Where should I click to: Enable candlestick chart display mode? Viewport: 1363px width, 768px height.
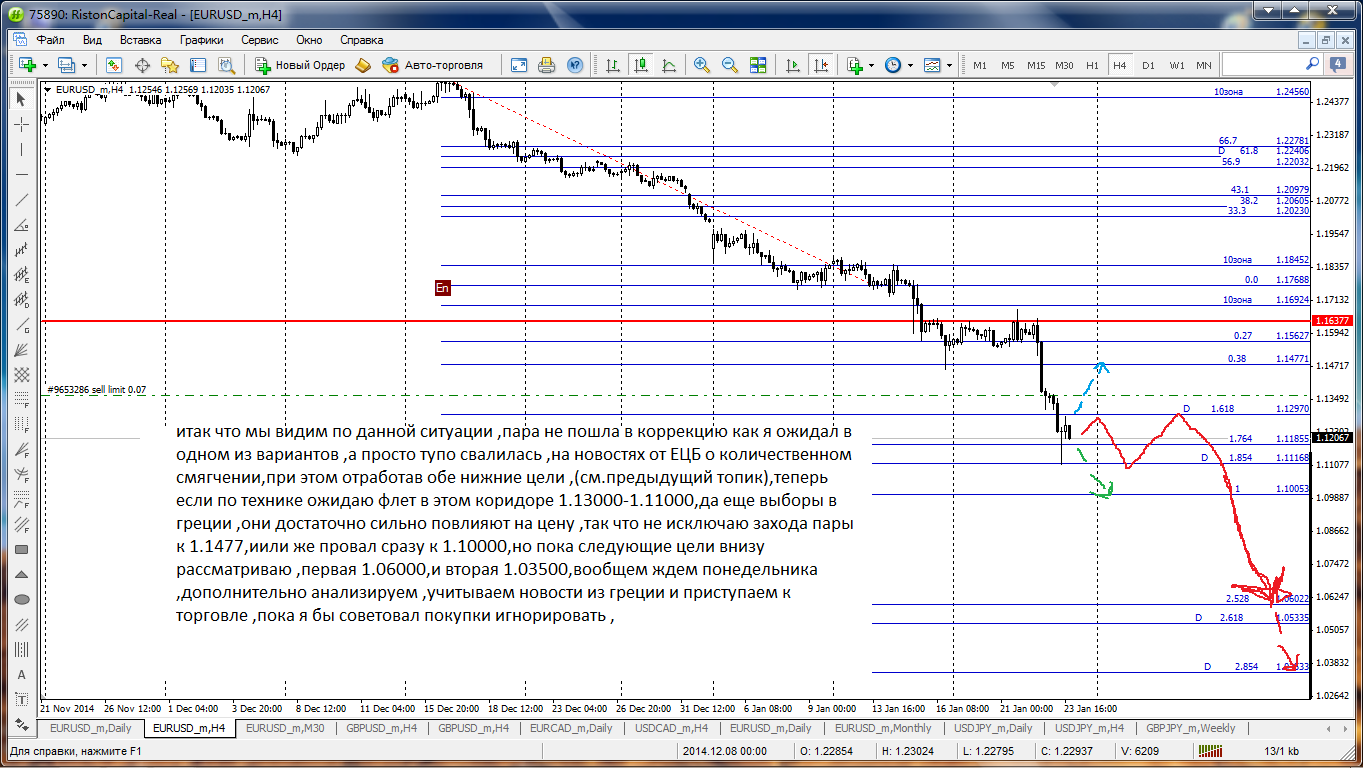click(640, 65)
